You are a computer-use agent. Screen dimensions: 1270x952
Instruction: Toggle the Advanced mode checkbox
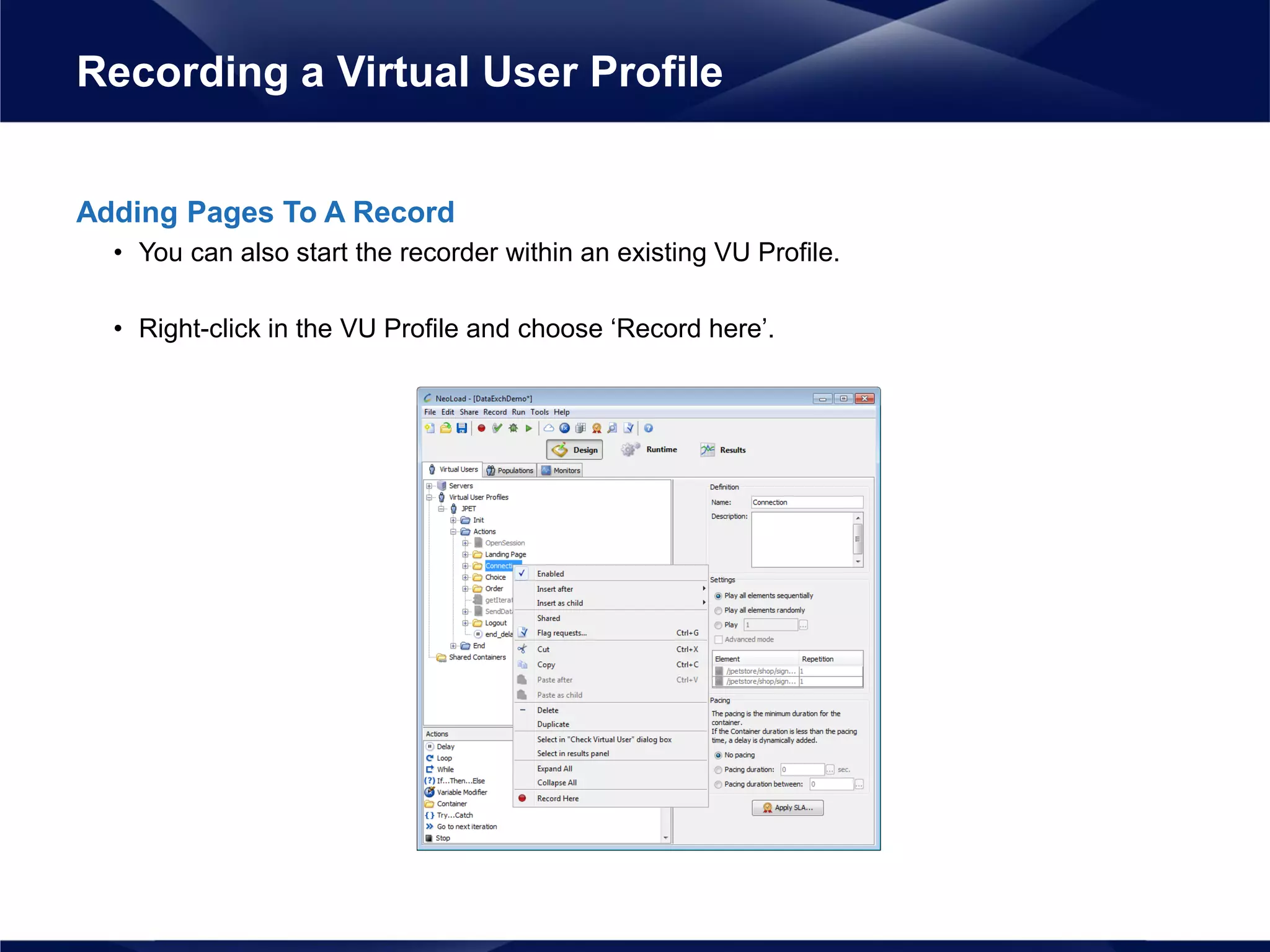[719, 640]
